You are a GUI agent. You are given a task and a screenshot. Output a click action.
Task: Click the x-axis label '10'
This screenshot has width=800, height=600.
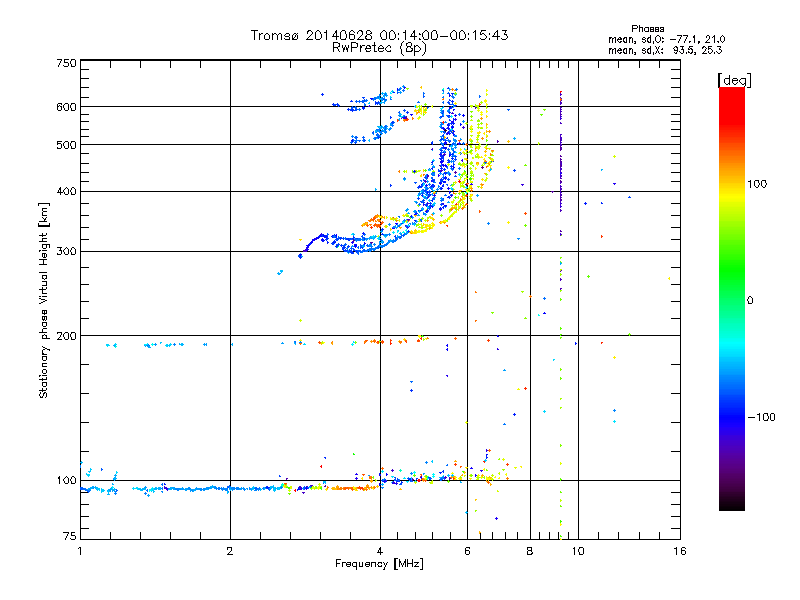pos(578,551)
